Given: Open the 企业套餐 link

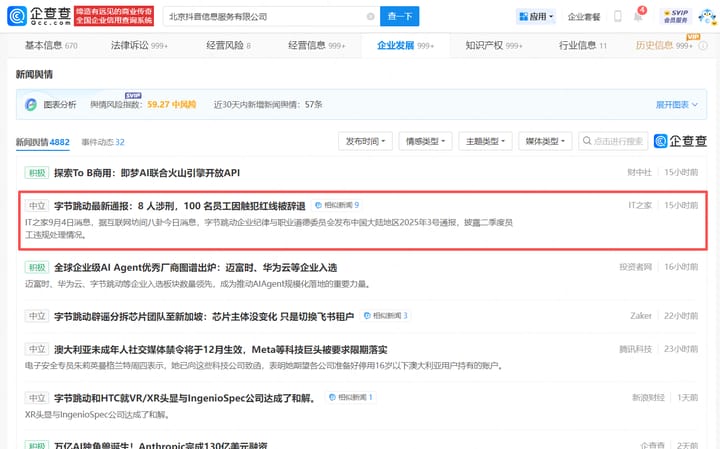Looking at the screenshot, I should [584, 17].
